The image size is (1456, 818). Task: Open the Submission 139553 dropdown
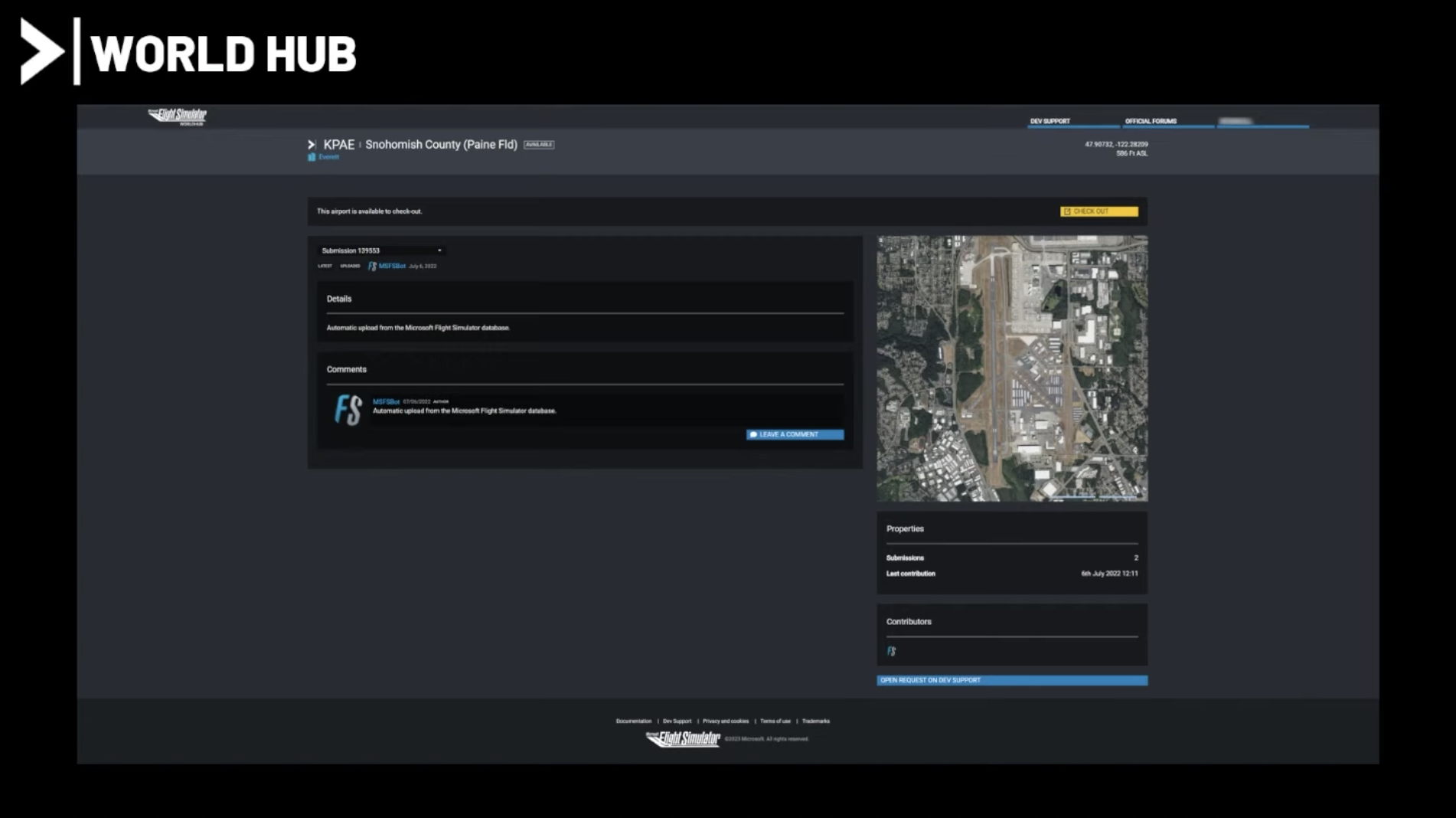click(x=380, y=250)
